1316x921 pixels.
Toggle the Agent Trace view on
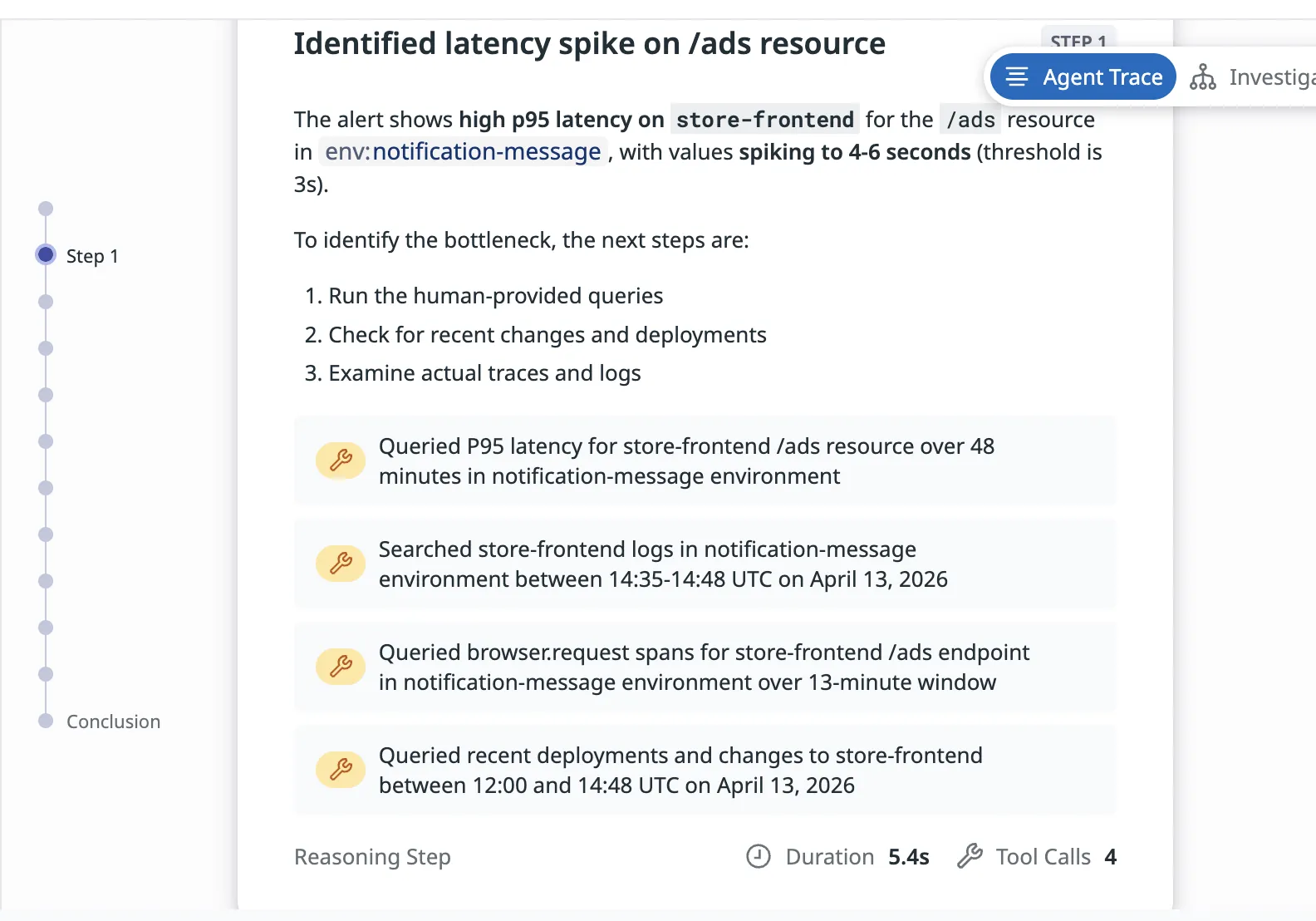1082,76
